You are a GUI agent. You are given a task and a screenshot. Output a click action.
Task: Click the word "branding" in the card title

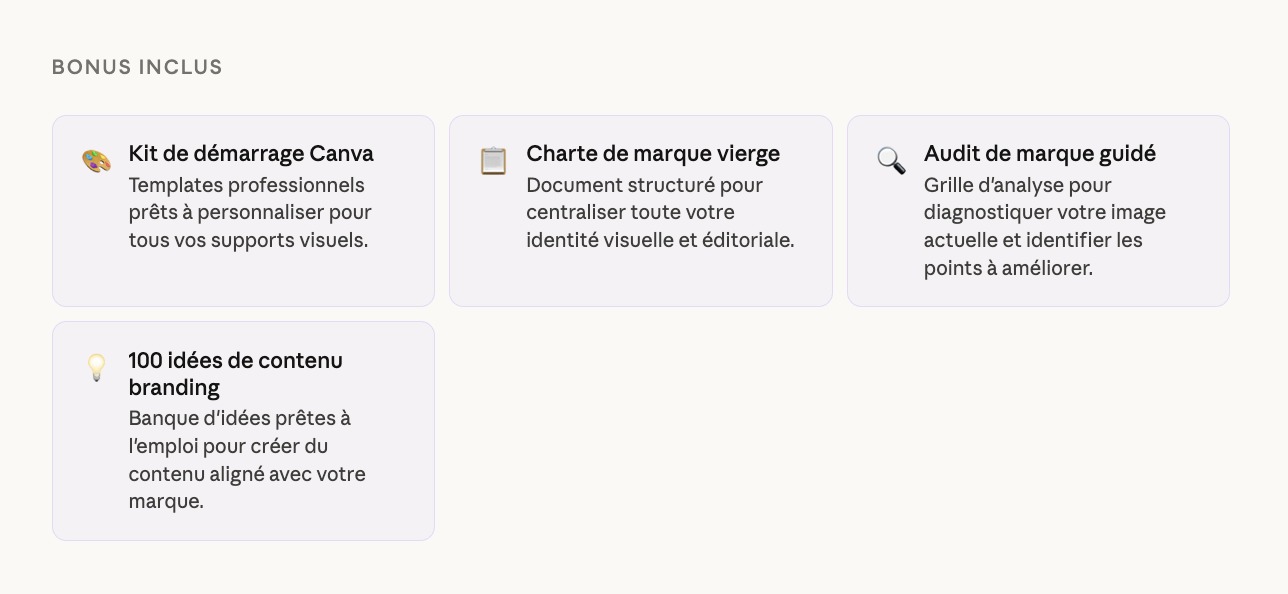pyautogui.click(x=174, y=388)
